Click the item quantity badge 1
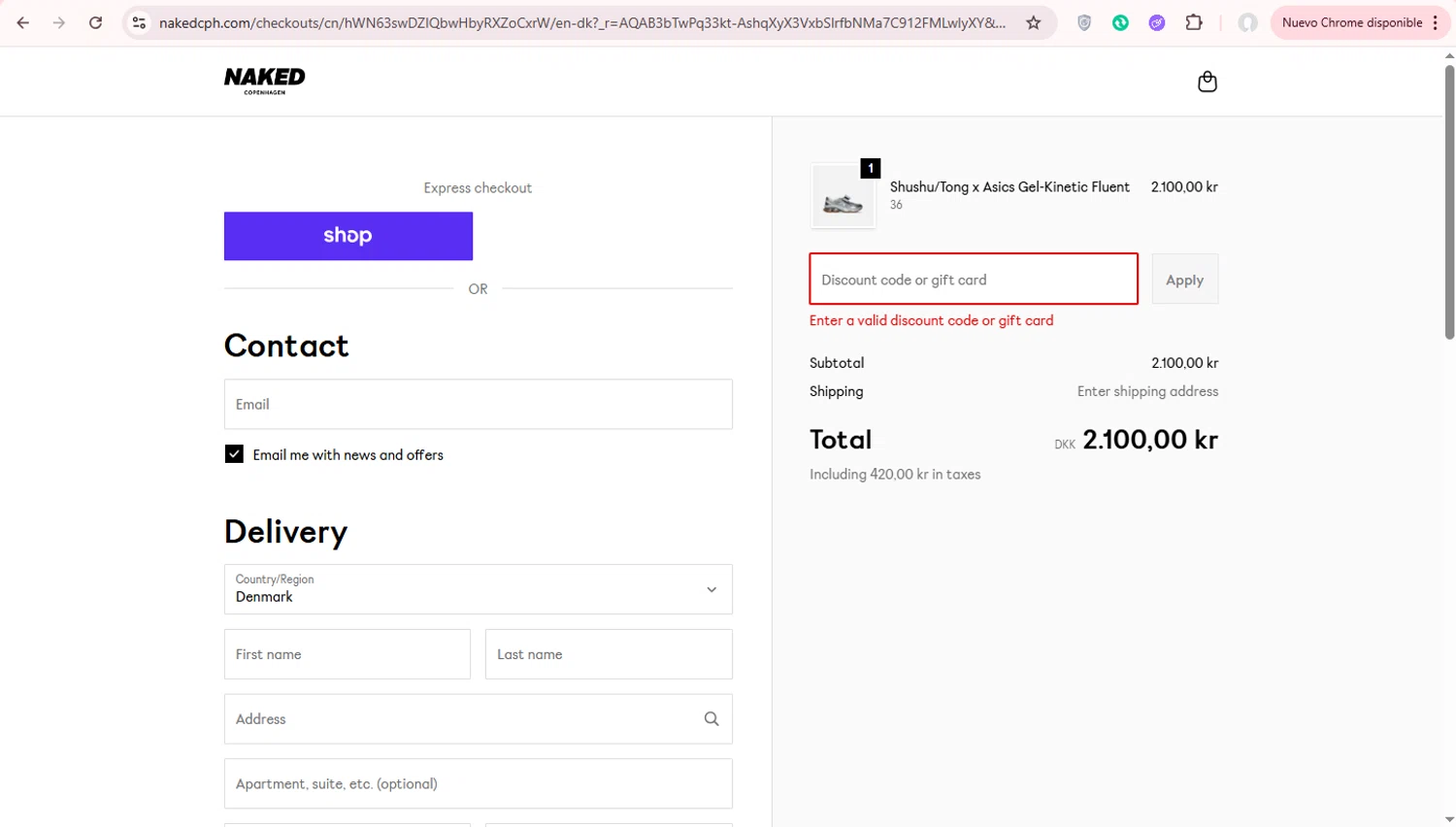Viewport: 1456px width, 827px height. tap(871, 168)
